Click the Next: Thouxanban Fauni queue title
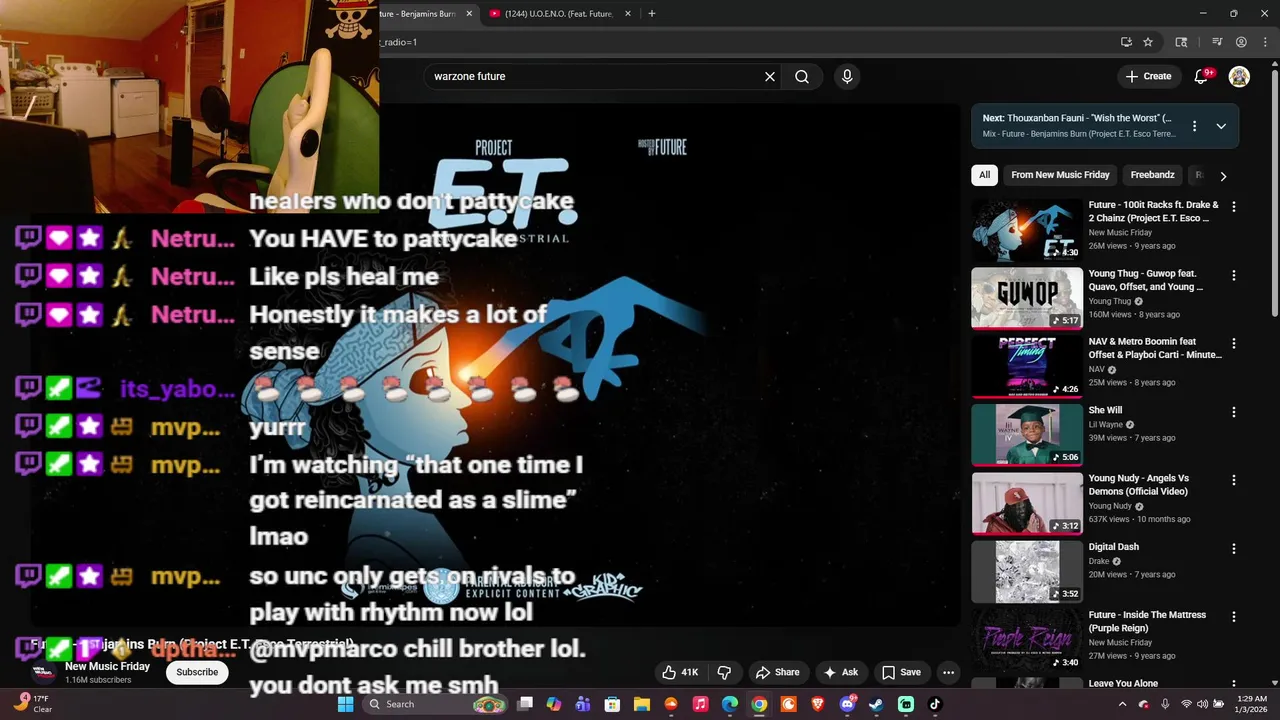 click(1076, 118)
